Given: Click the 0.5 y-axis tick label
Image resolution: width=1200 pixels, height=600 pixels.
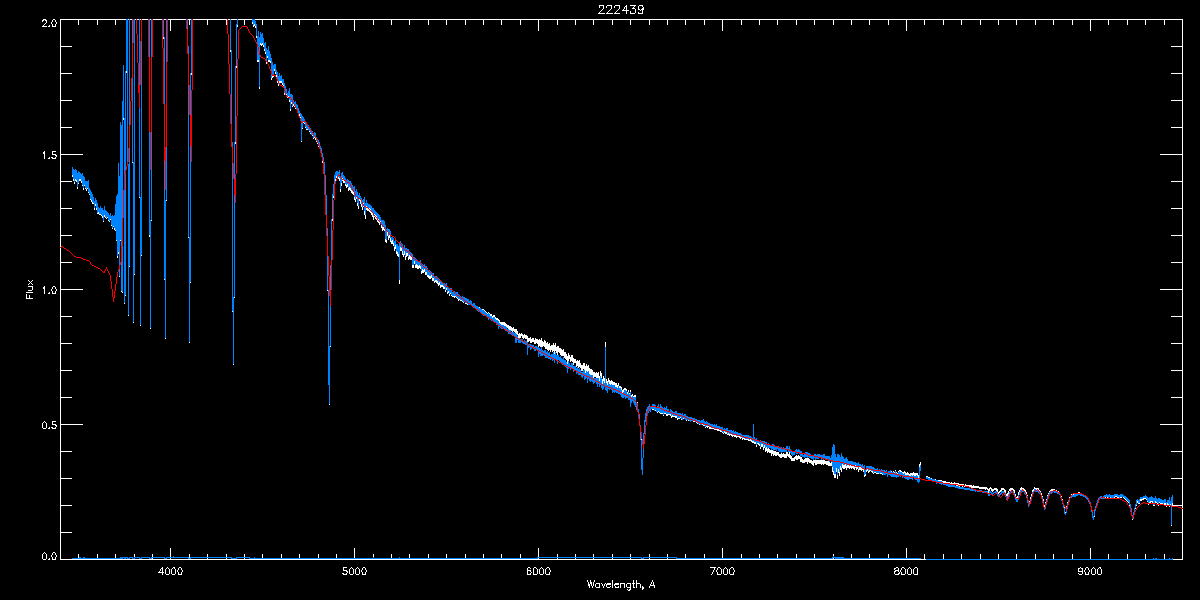Looking at the screenshot, I should point(47,424).
